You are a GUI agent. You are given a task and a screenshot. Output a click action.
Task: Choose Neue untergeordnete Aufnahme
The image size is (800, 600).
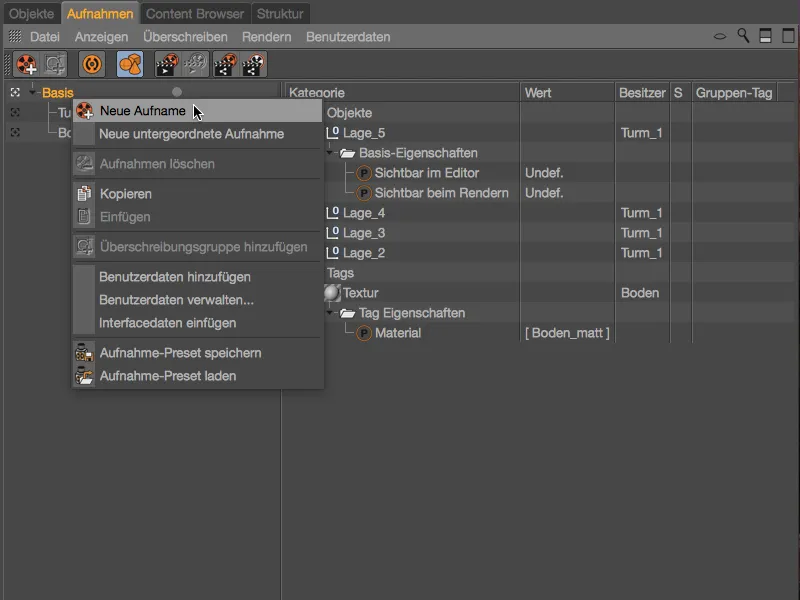(x=197, y=134)
